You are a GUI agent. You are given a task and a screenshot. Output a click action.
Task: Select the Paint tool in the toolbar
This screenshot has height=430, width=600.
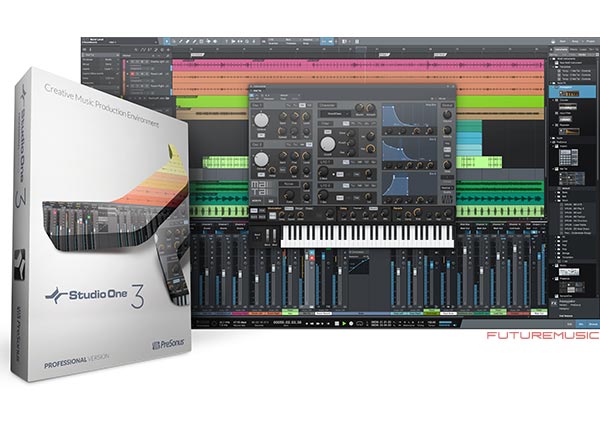point(194,41)
